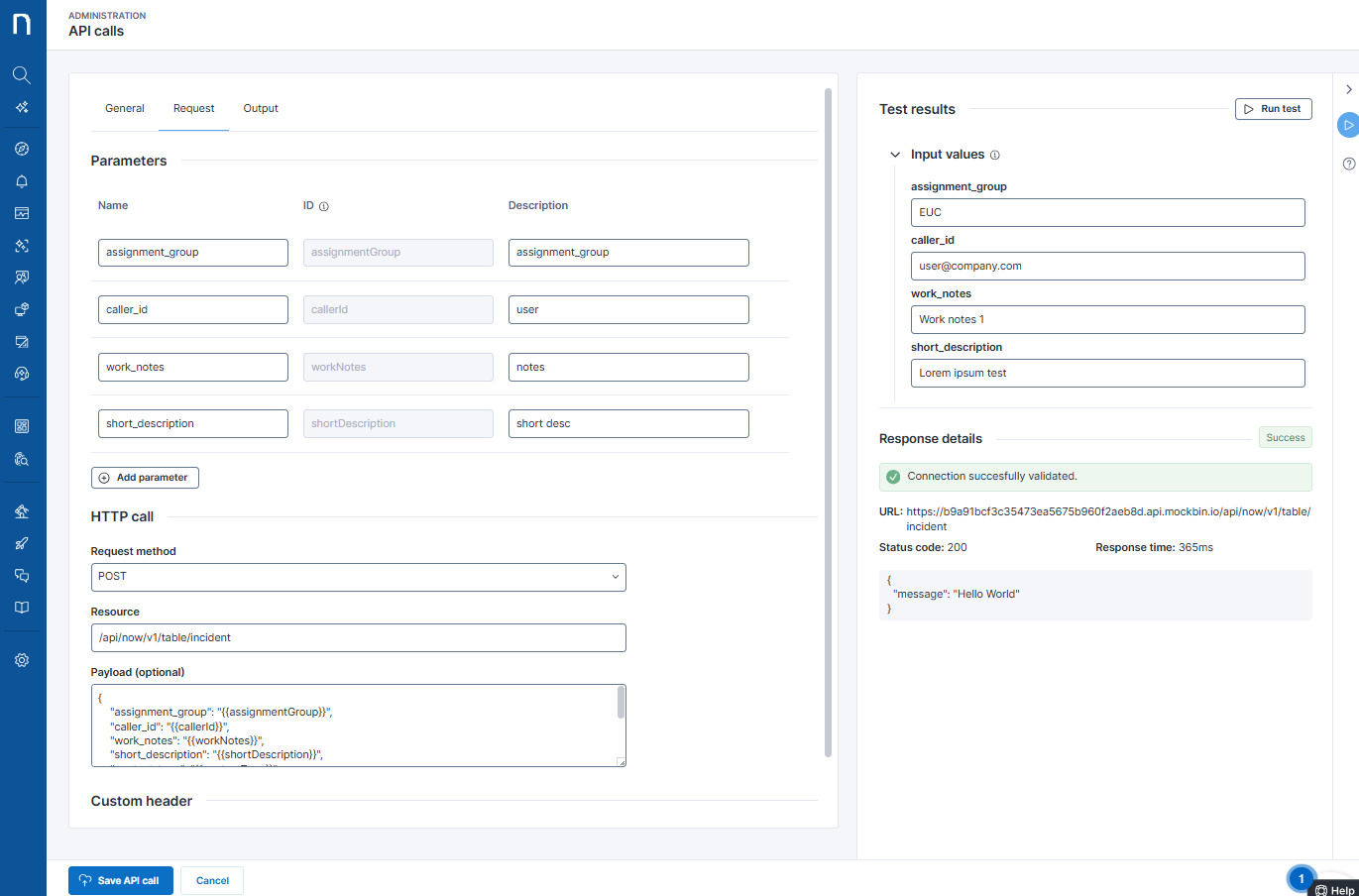Click the search magnifier icon in sidebar
The image size is (1359, 896).
pos(22,75)
